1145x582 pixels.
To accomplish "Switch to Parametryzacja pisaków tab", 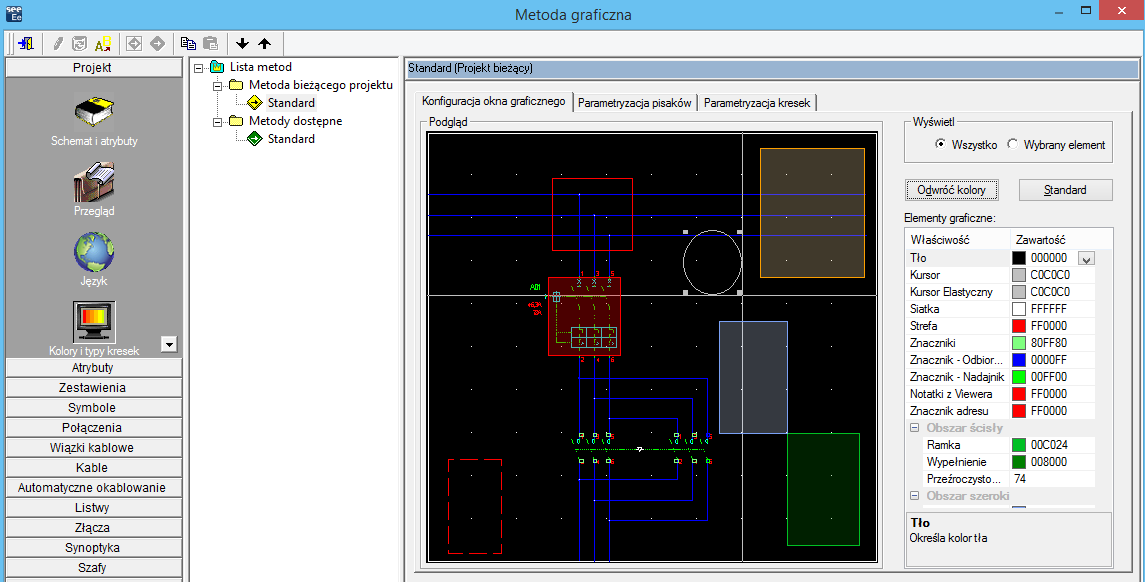I will [635, 103].
